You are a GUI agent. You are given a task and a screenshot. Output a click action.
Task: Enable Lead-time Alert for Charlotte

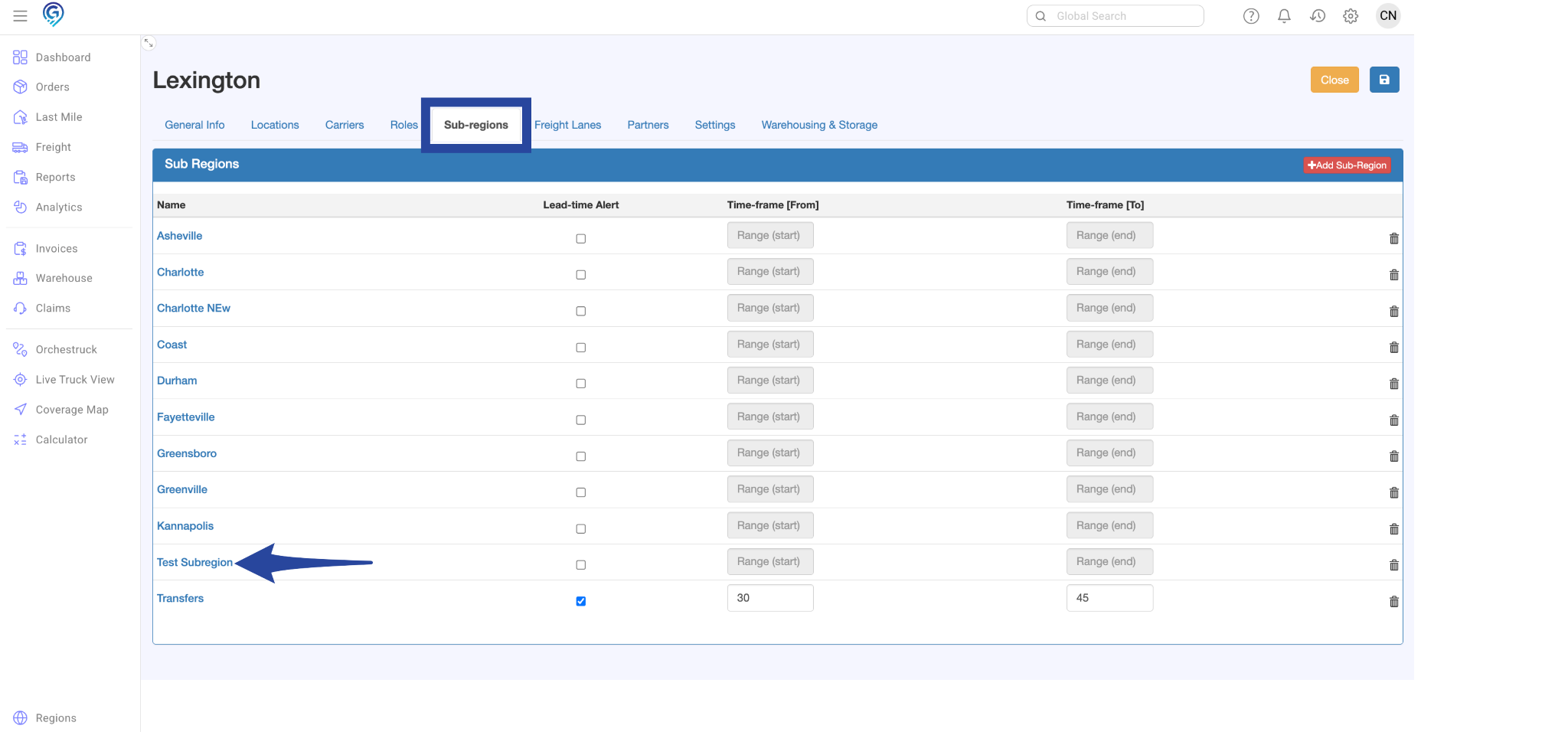(580, 275)
